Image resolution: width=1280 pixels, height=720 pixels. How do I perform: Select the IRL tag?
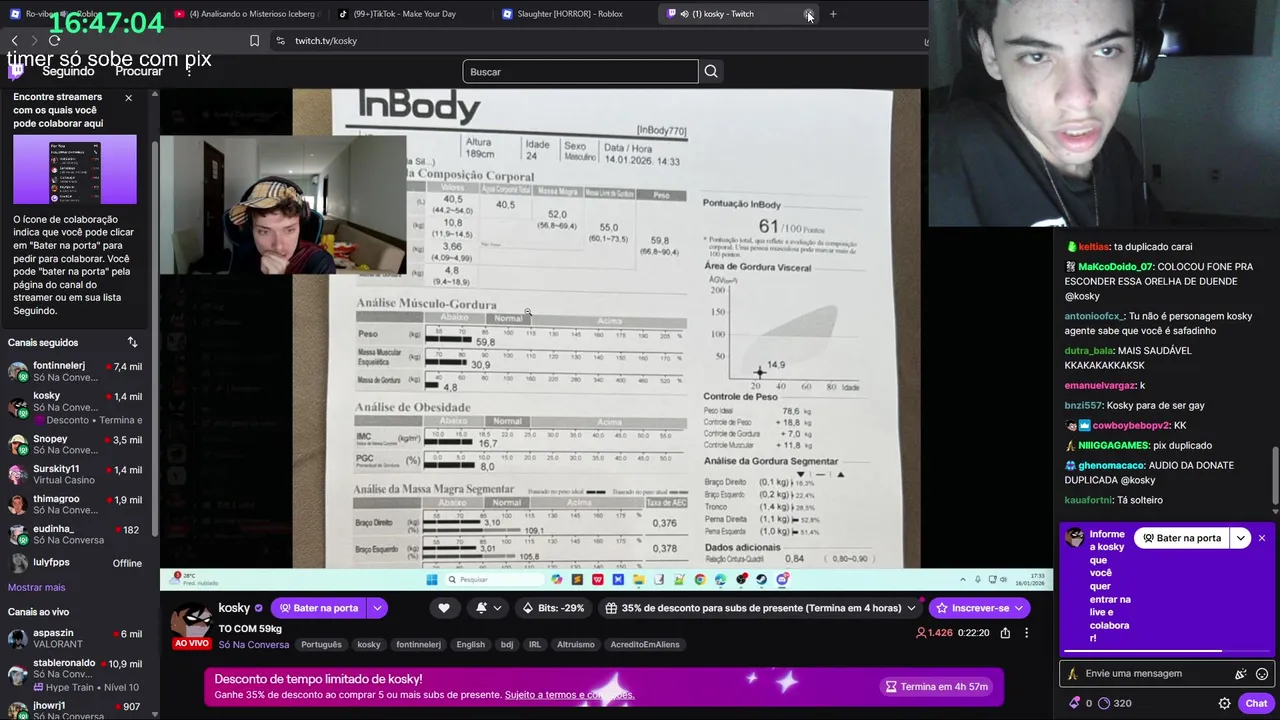[x=534, y=645]
